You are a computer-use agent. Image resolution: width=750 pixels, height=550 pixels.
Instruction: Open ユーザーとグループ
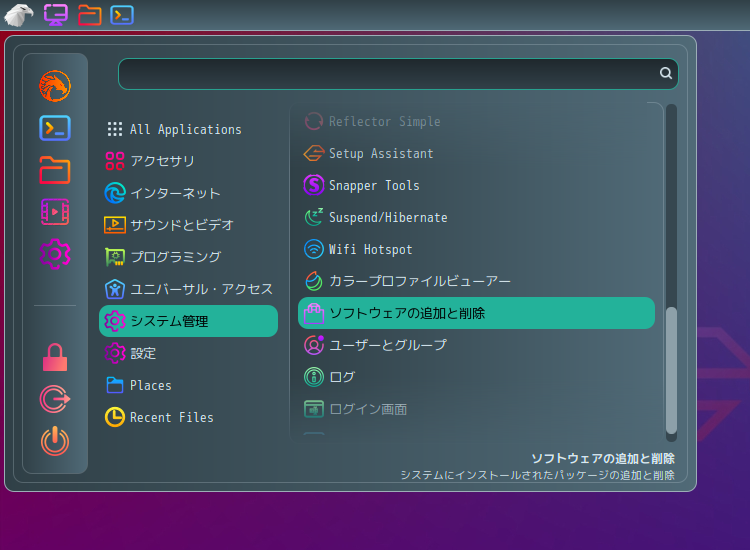[x=476, y=345]
